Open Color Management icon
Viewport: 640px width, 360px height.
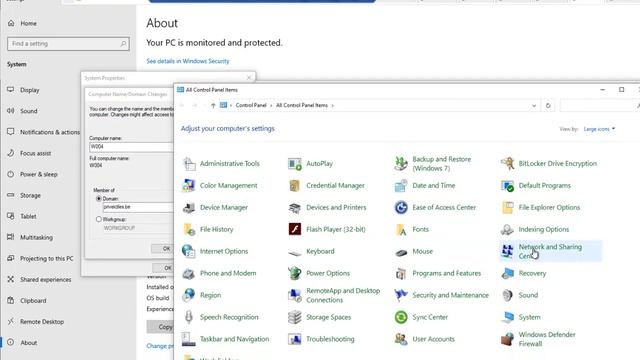click(189, 186)
